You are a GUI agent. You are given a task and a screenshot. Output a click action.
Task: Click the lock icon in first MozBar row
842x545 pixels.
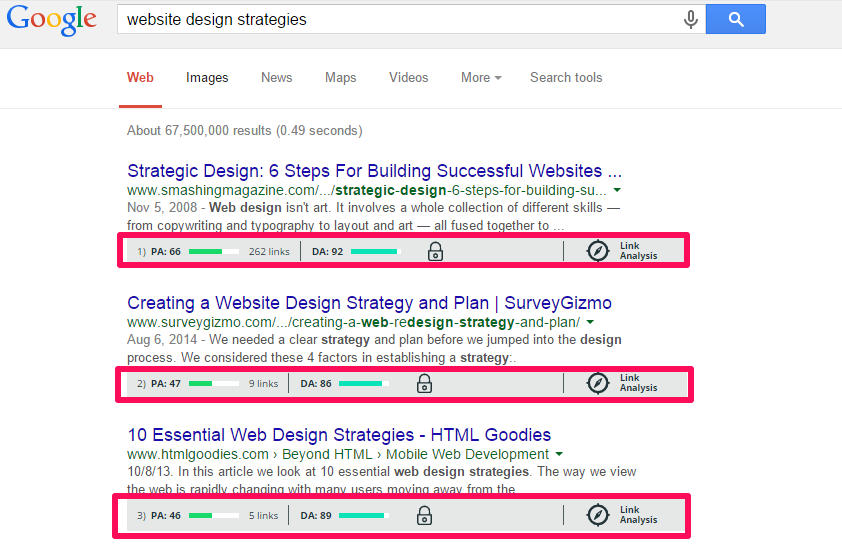pos(435,251)
